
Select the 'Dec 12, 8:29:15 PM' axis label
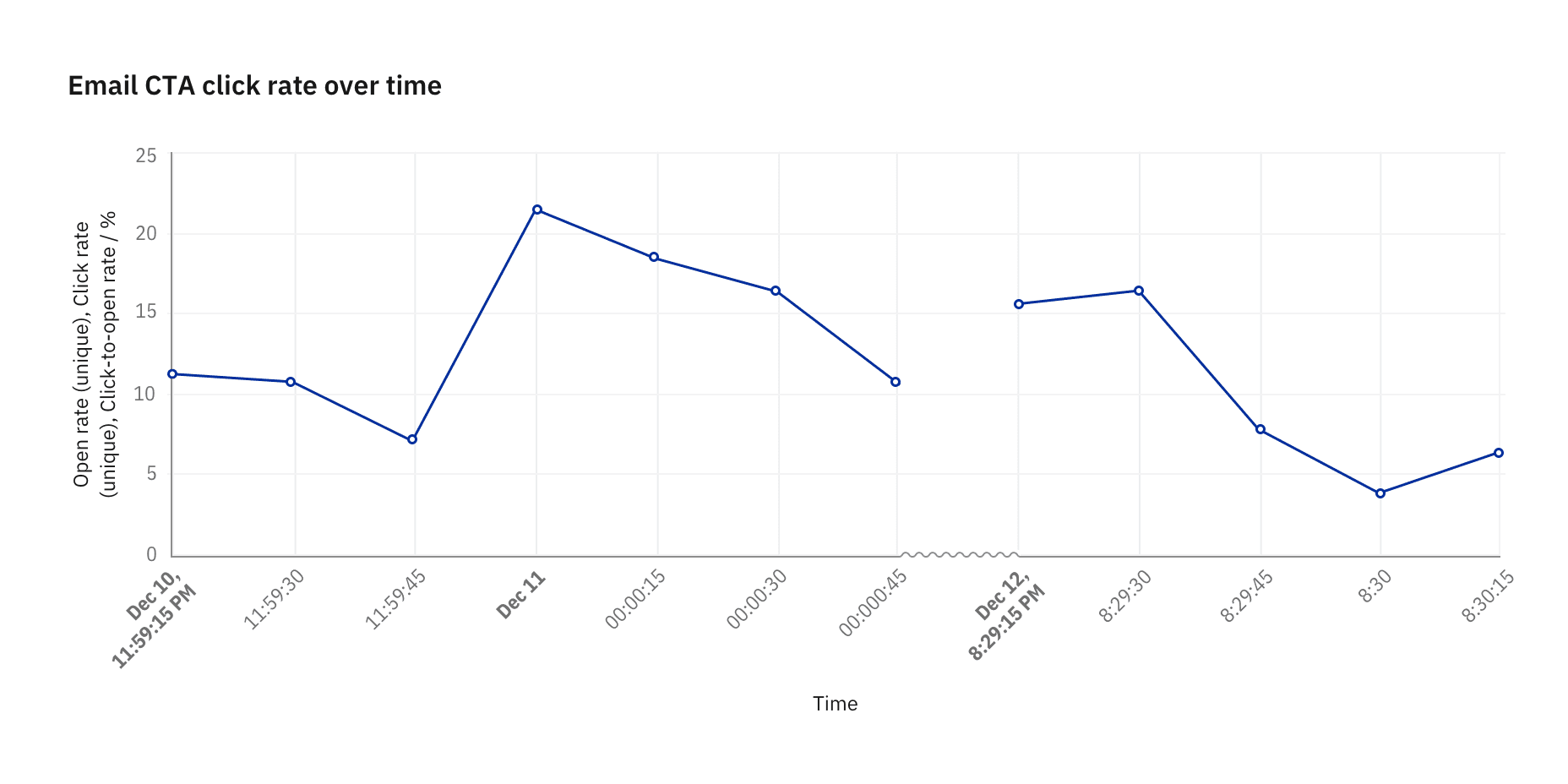(x=1007, y=614)
